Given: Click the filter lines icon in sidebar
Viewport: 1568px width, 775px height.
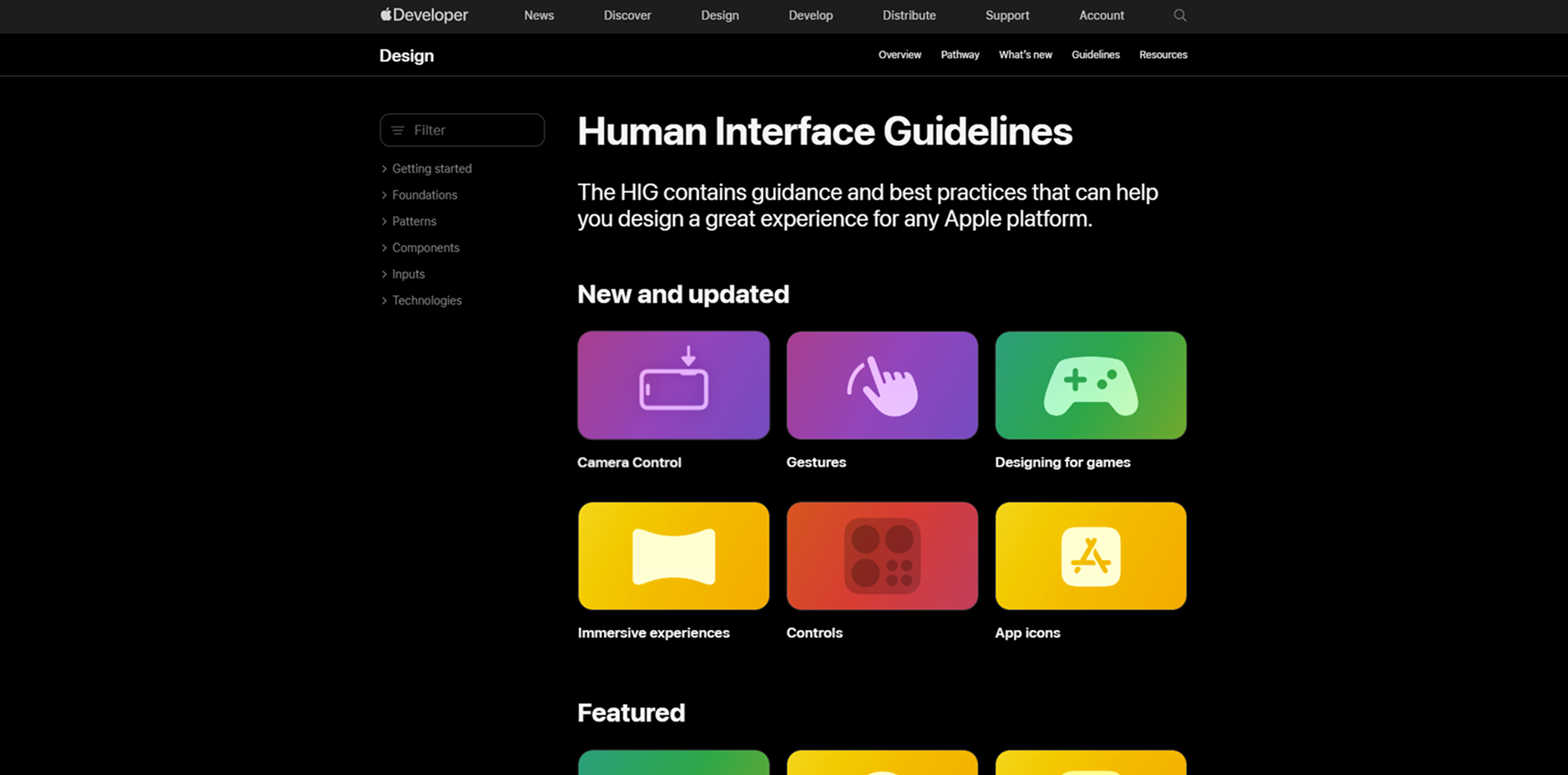Looking at the screenshot, I should (x=398, y=130).
